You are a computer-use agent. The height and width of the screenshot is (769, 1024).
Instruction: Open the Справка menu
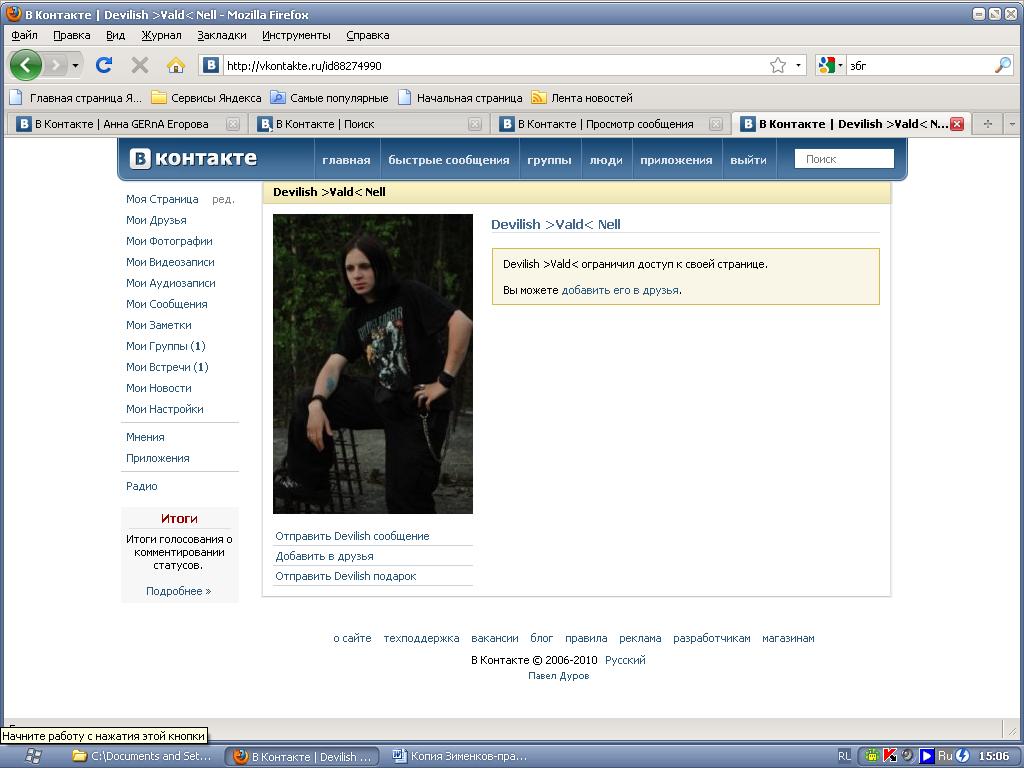368,35
